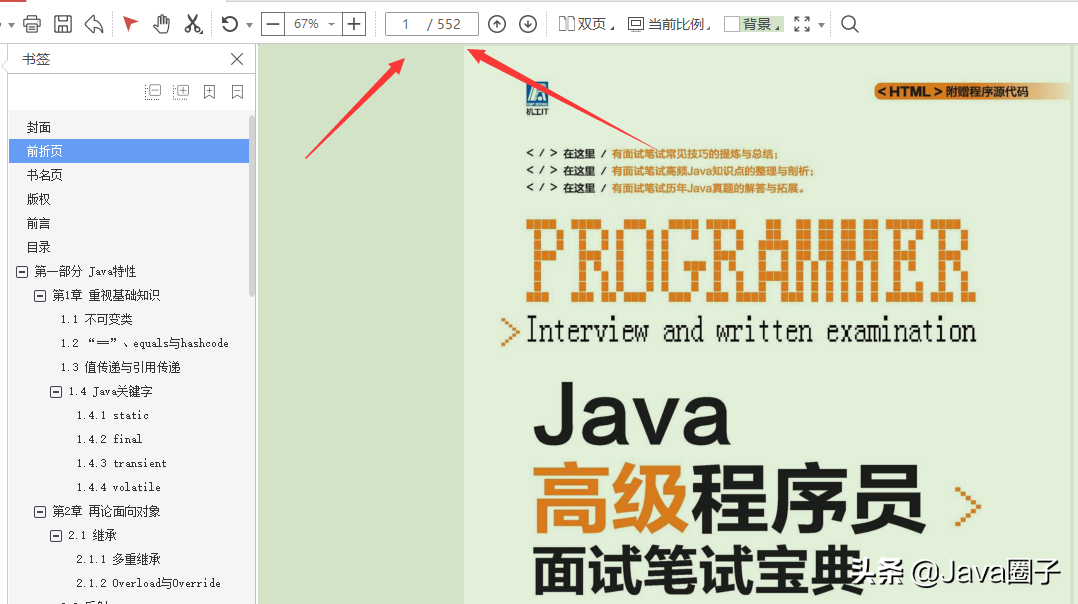Go to next page down arrow

[528, 25]
